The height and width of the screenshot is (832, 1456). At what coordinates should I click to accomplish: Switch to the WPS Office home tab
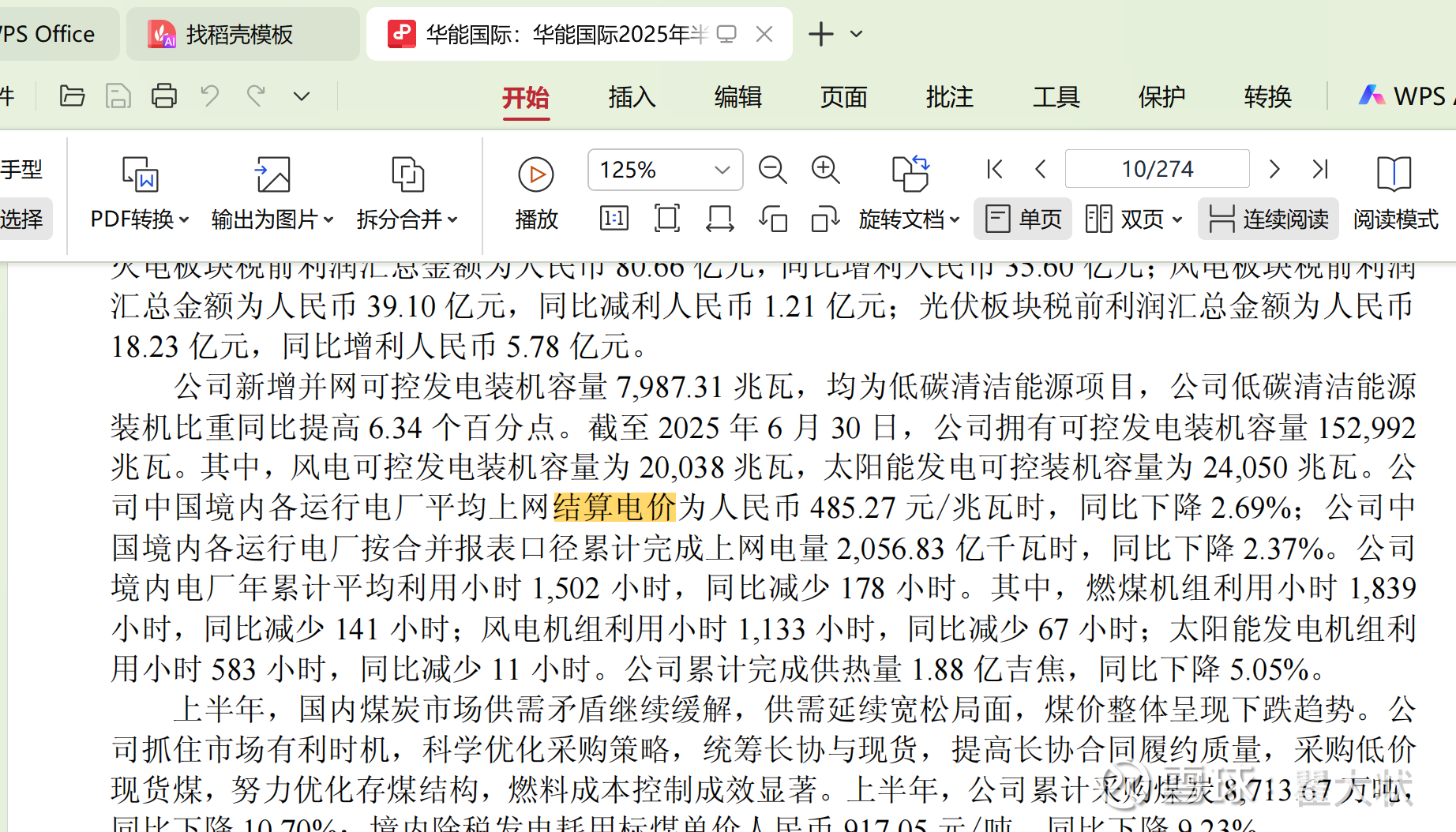click(x=55, y=34)
